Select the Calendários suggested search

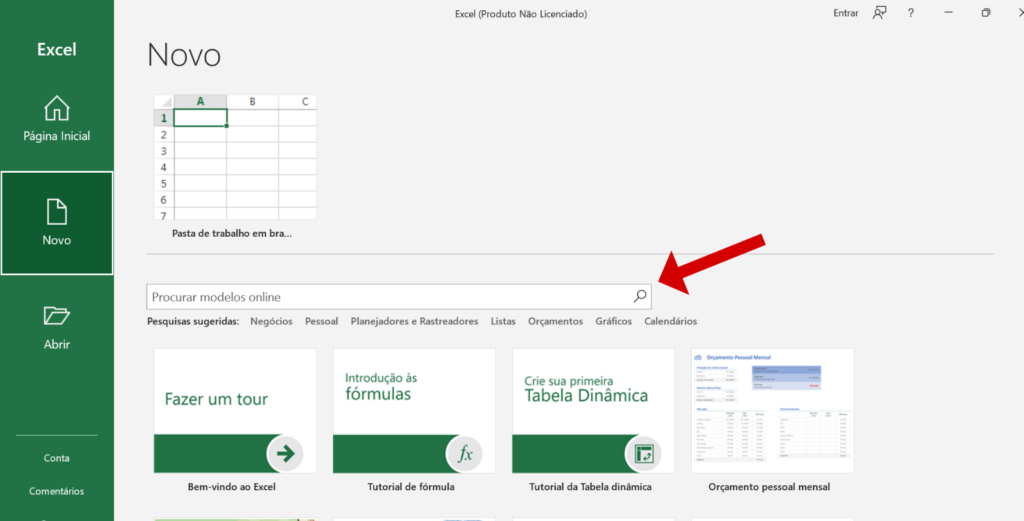click(x=671, y=321)
